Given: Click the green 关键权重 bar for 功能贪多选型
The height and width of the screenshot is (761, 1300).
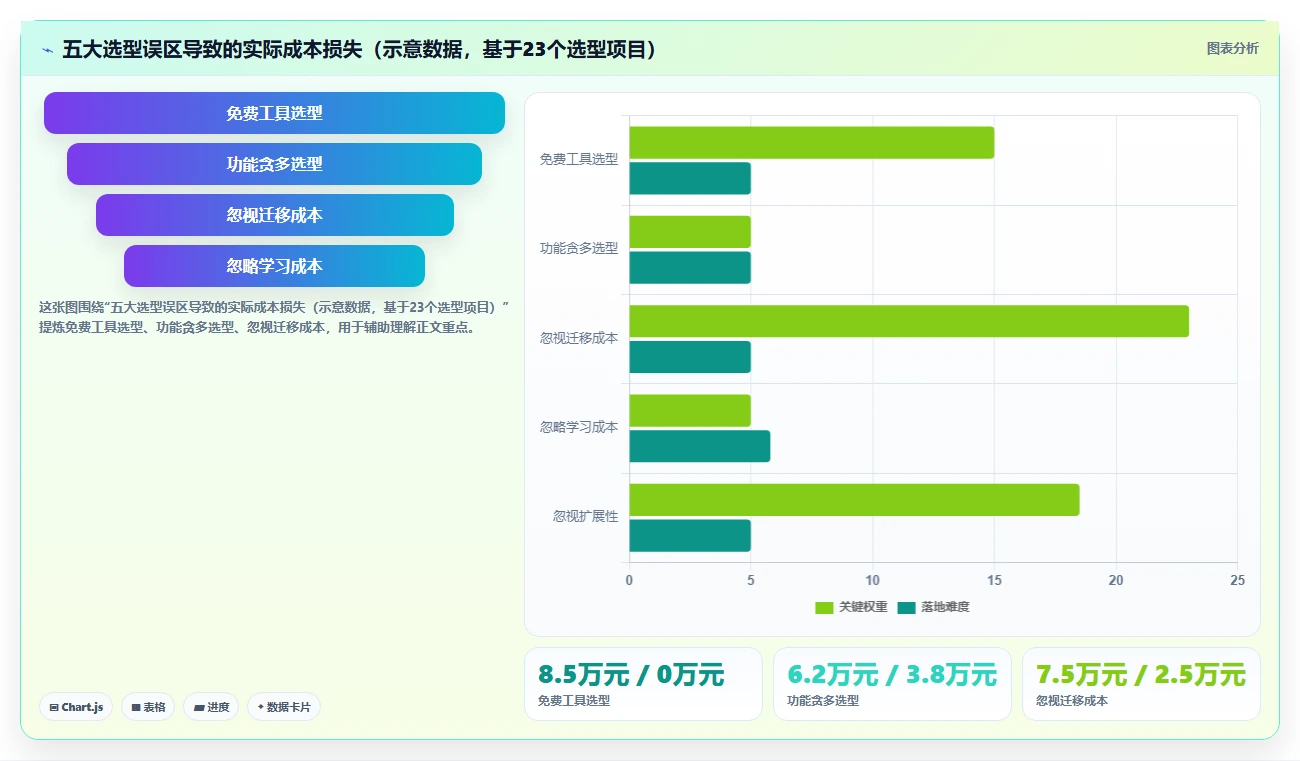Looking at the screenshot, I should coord(689,232).
